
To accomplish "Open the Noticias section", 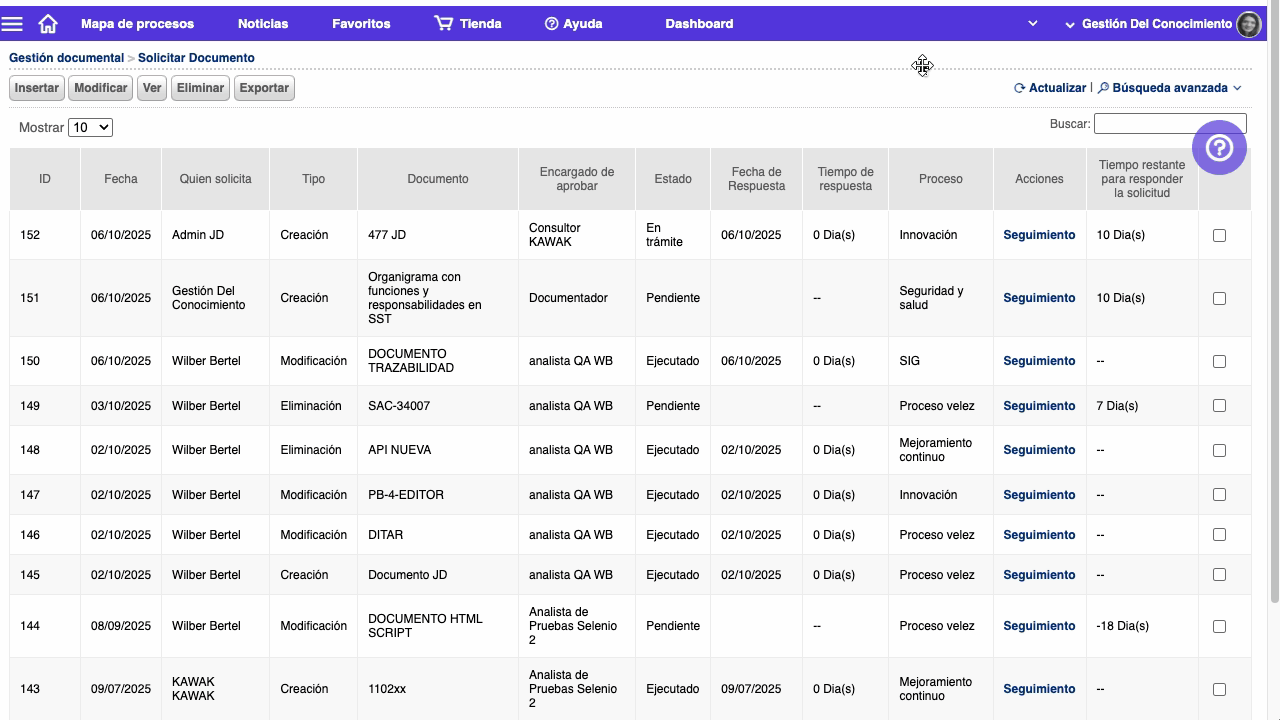I will click(x=262, y=23).
